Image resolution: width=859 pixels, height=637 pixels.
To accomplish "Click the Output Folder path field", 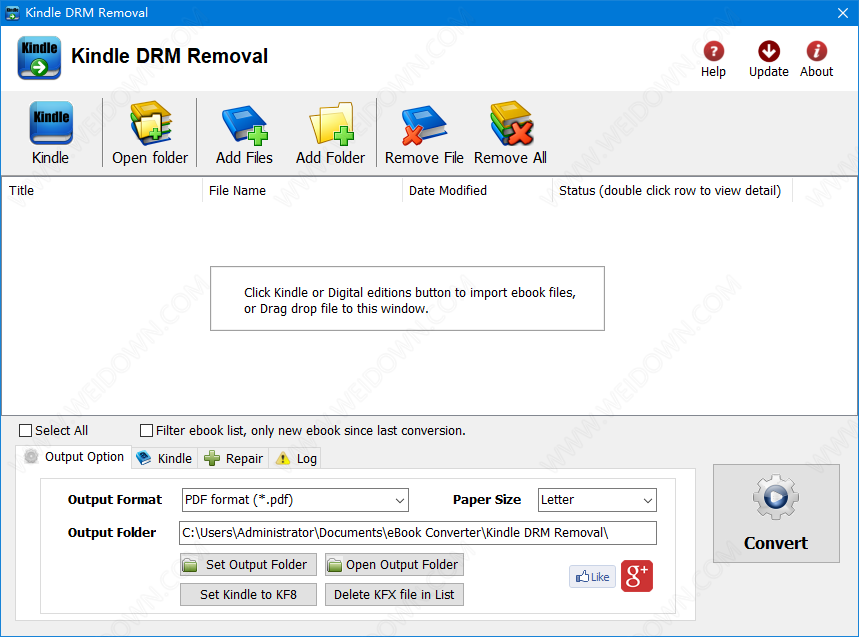I will tap(417, 533).
